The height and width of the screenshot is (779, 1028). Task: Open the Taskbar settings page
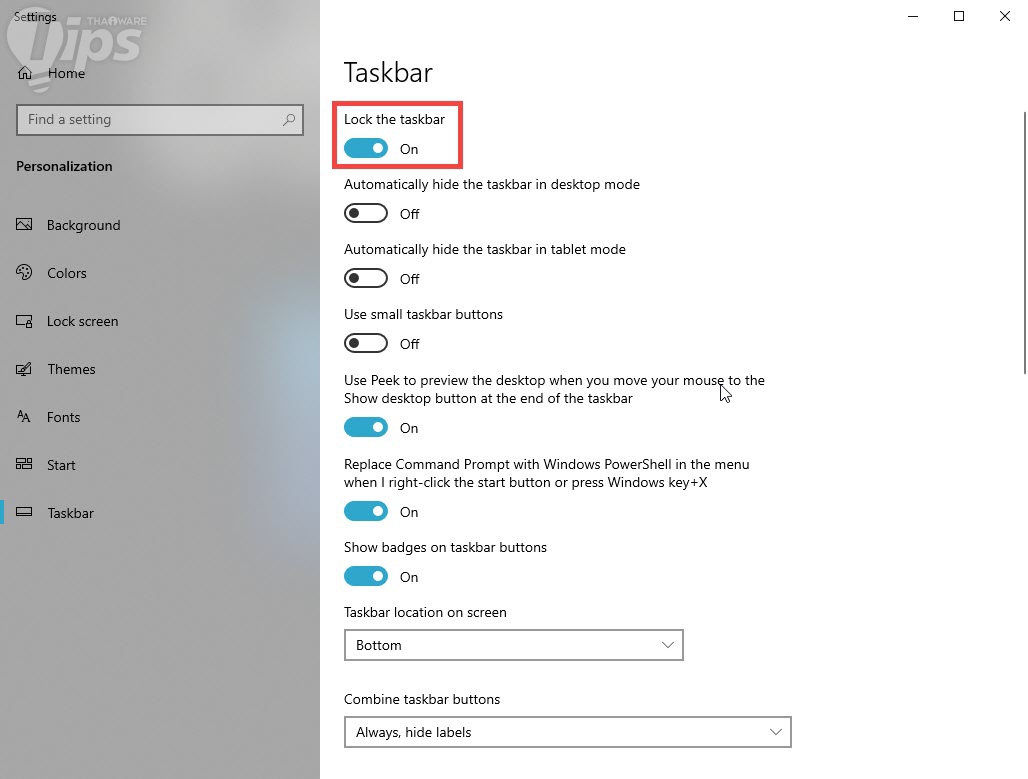pyautogui.click(x=70, y=513)
